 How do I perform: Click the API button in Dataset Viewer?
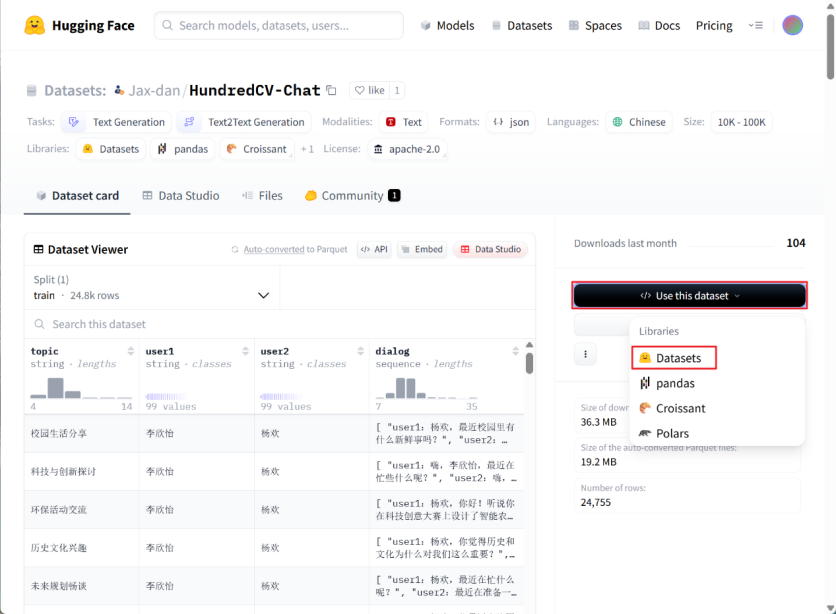coord(374,249)
